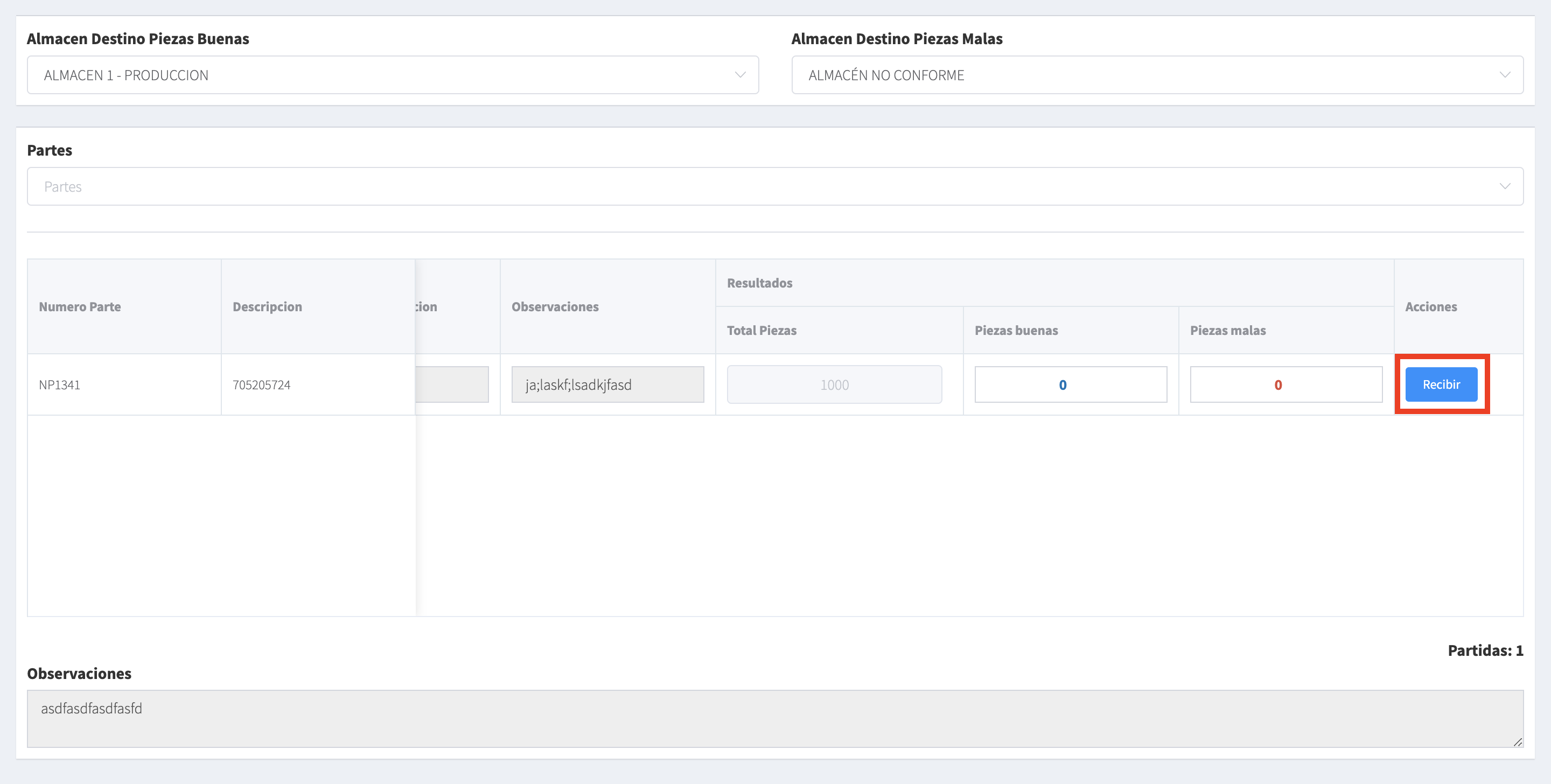Click chevron arrow in Partes field
The width and height of the screenshot is (1551, 784).
click(x=1505, y=186)
